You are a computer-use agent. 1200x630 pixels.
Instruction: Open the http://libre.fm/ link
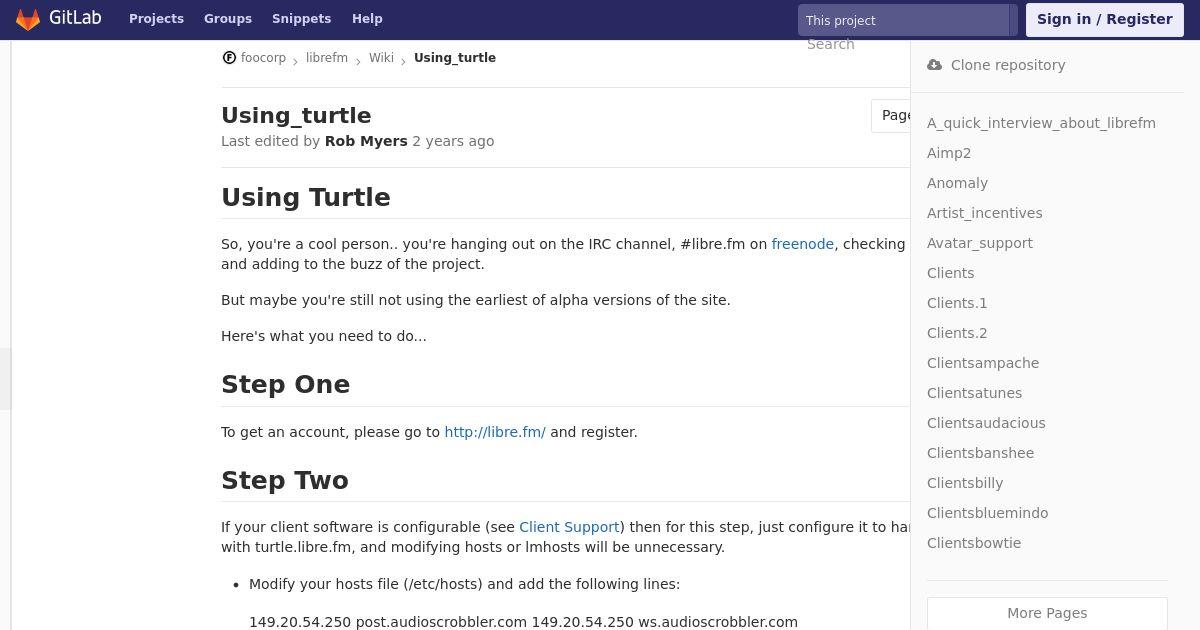pyautogui.click(x=495, y=432)
